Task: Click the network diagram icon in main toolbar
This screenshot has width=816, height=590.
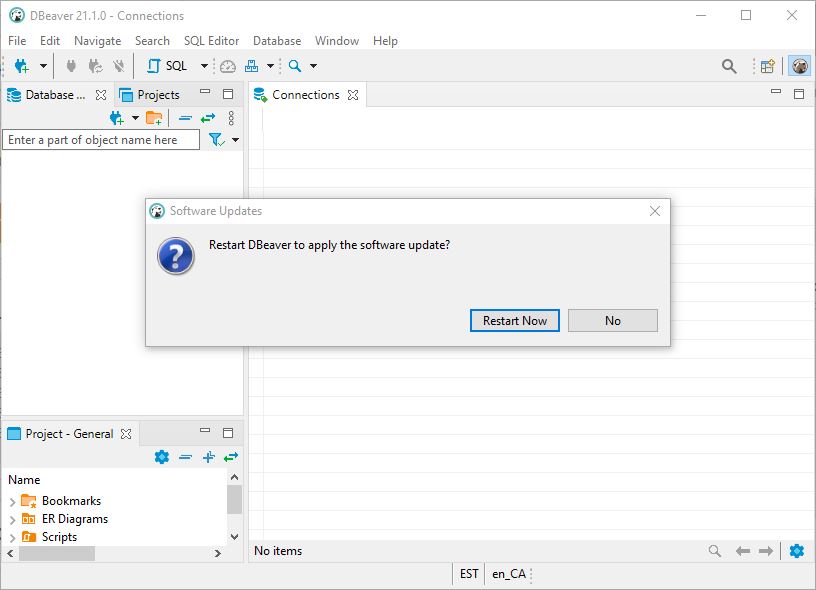Action: click(x=252, y=66)
